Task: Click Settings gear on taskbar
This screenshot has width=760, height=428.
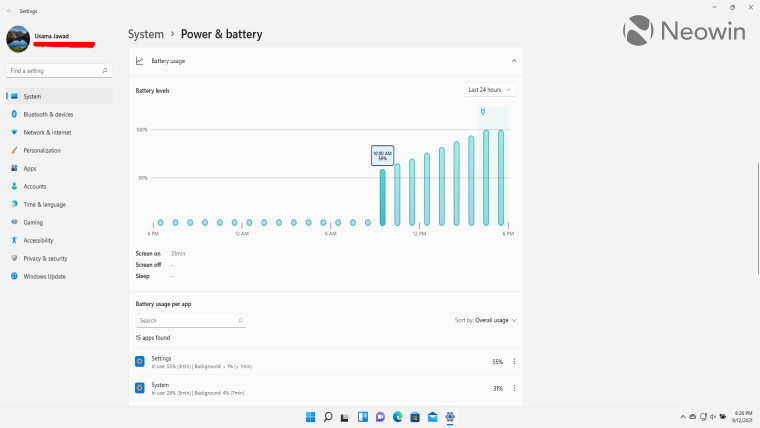Action: pyautogui.click(x=450, y=417)
